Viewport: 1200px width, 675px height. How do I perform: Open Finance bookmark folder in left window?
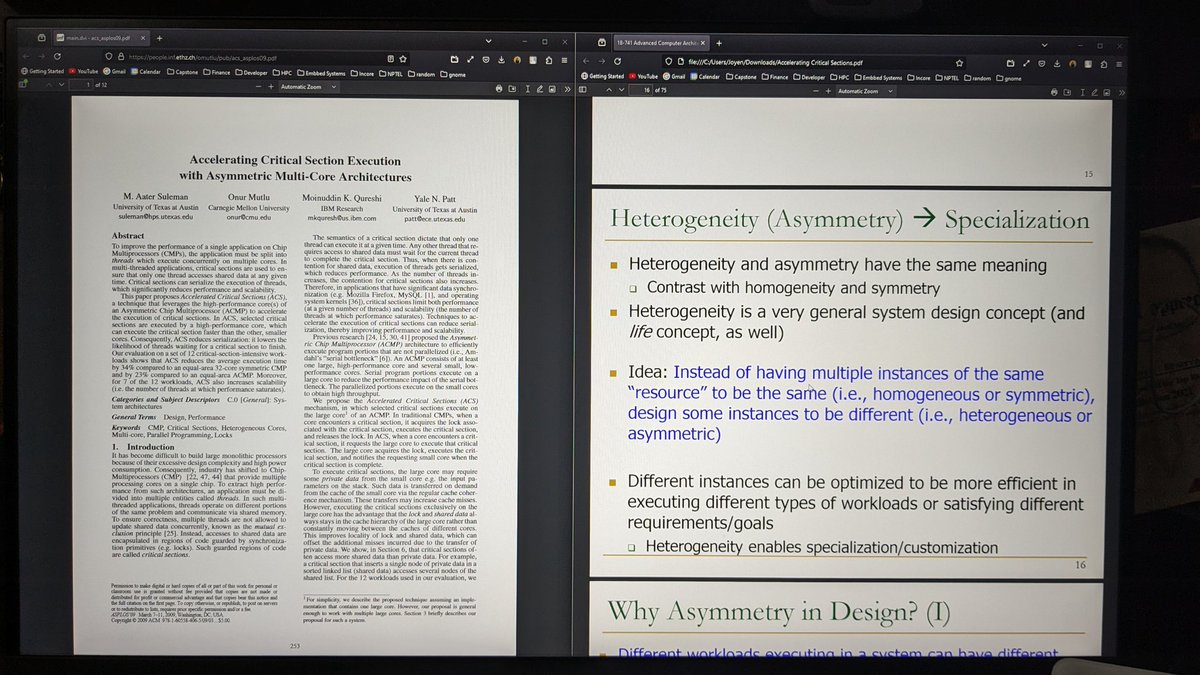(217, 72)
